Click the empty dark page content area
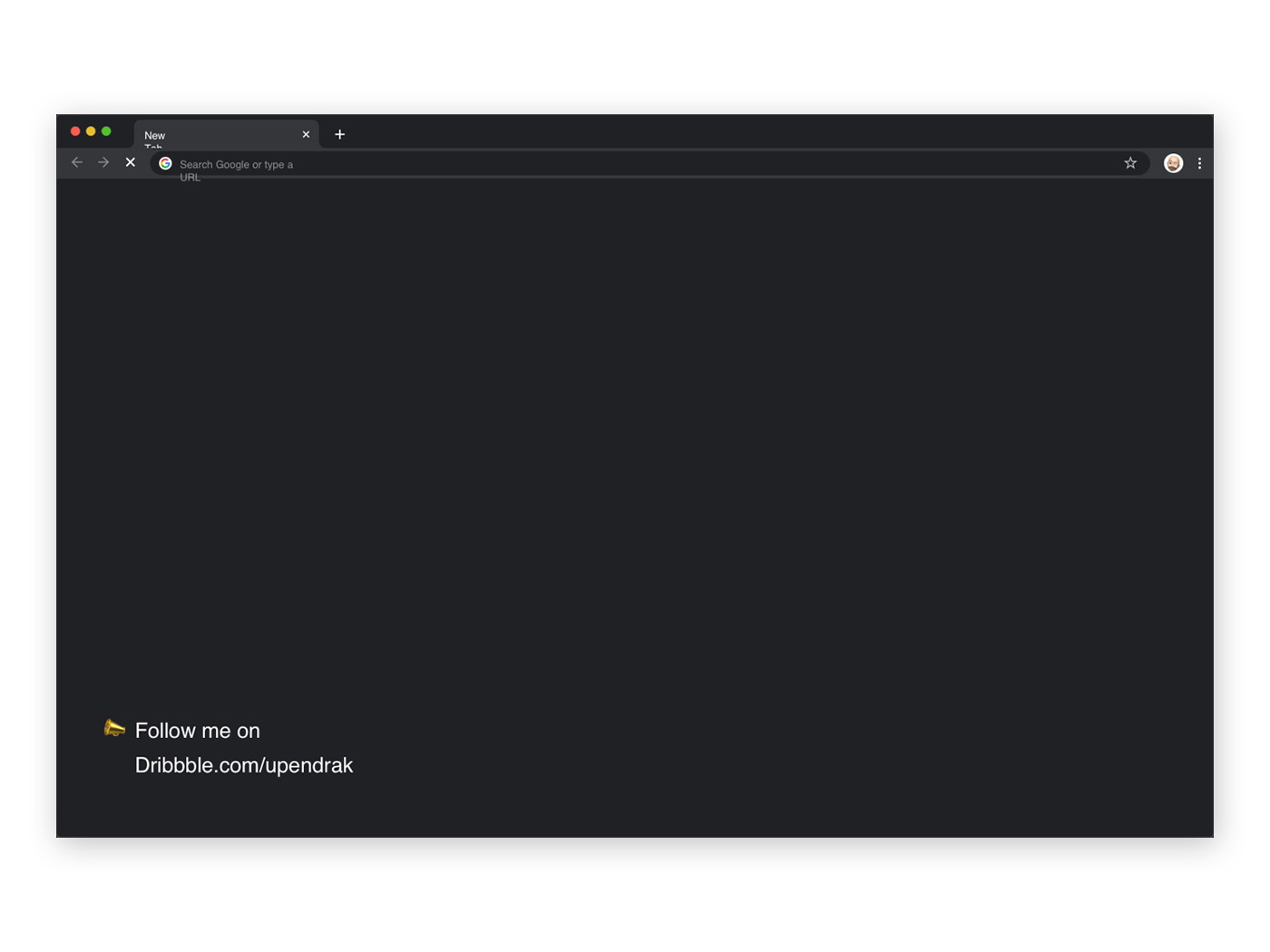Image resolution: width=1270 pixels, height=952 pixels. pyautogui.click(x=635, y=453)
